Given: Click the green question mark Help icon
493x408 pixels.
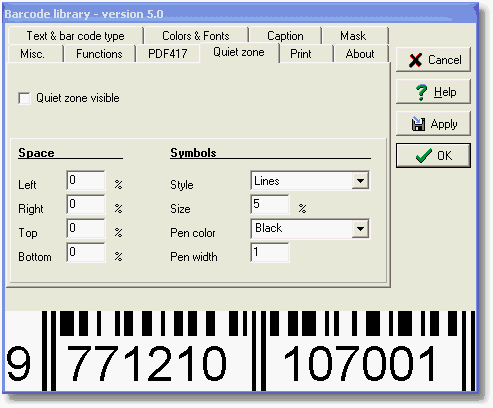Looking at the screenshot, I should click(421, 92).
